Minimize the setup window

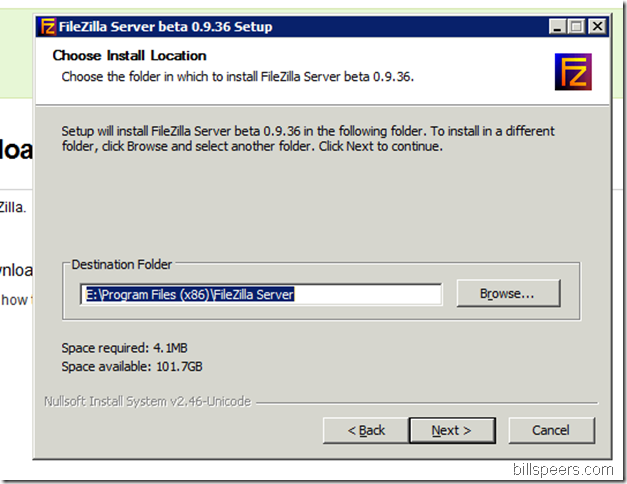coord(557,27)
